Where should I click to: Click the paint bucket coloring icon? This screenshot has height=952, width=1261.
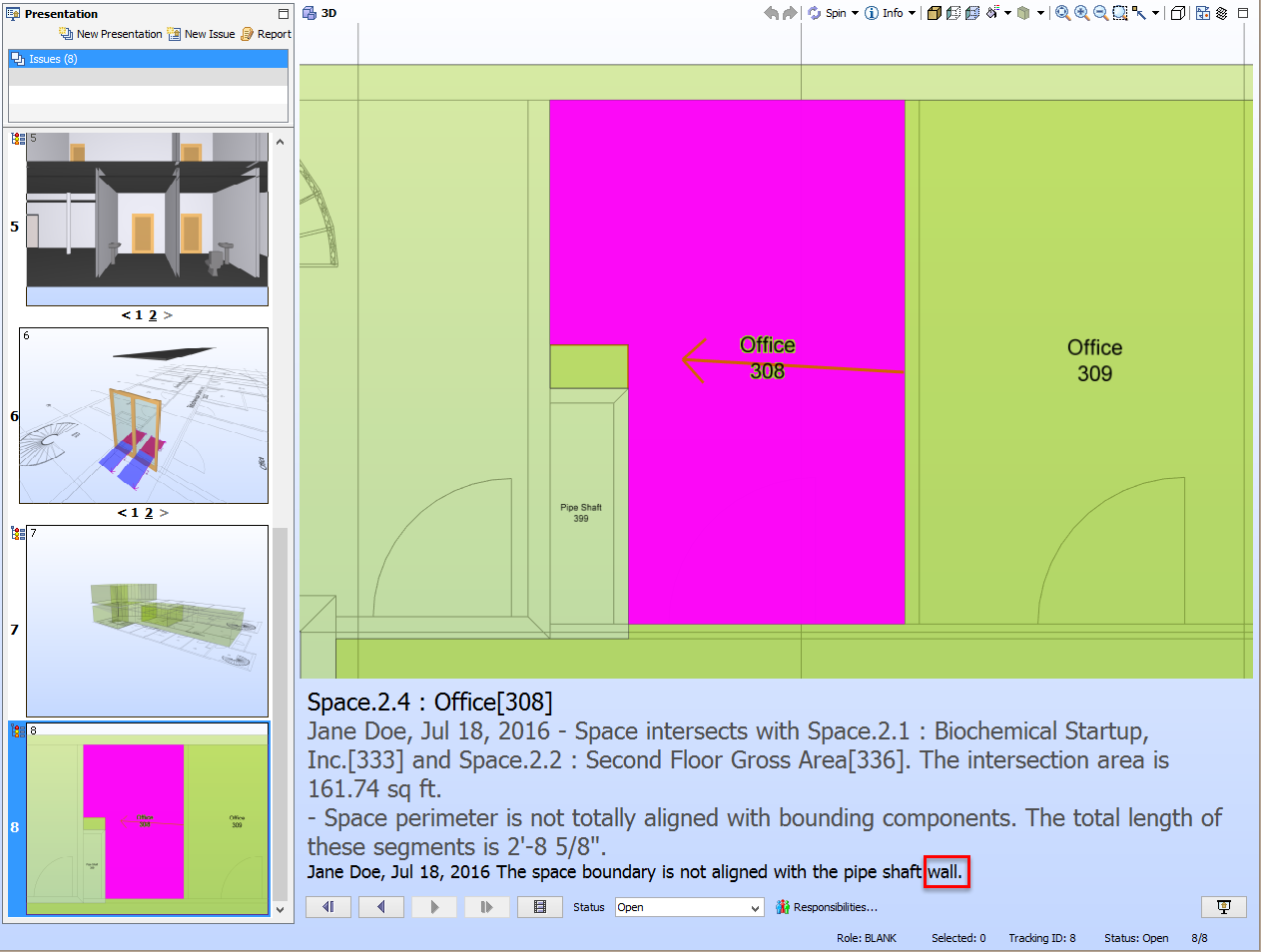tap(992, 13)
